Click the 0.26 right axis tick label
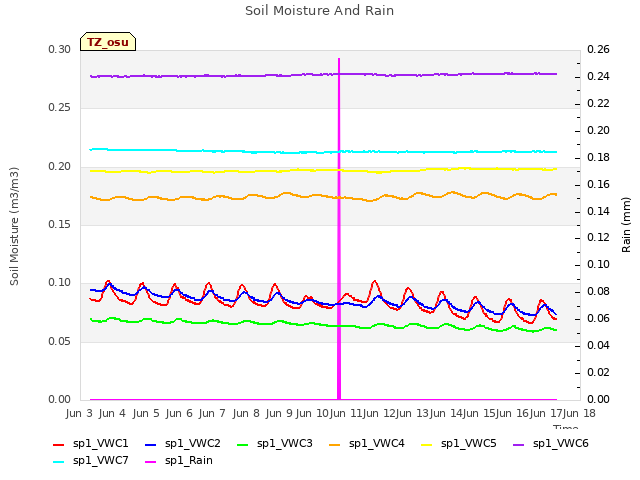 tap(598, 49)
